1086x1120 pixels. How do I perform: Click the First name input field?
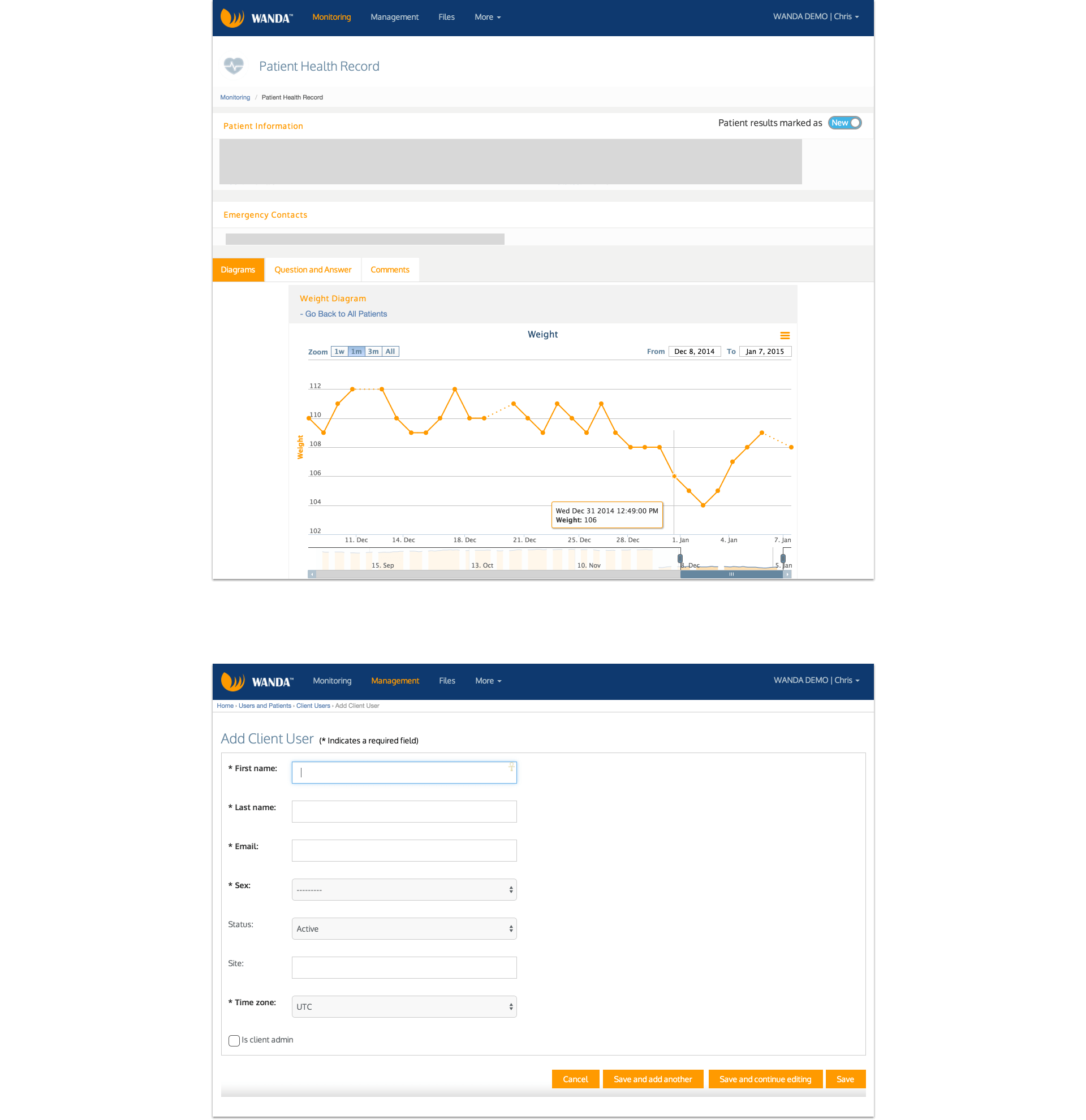403,771
